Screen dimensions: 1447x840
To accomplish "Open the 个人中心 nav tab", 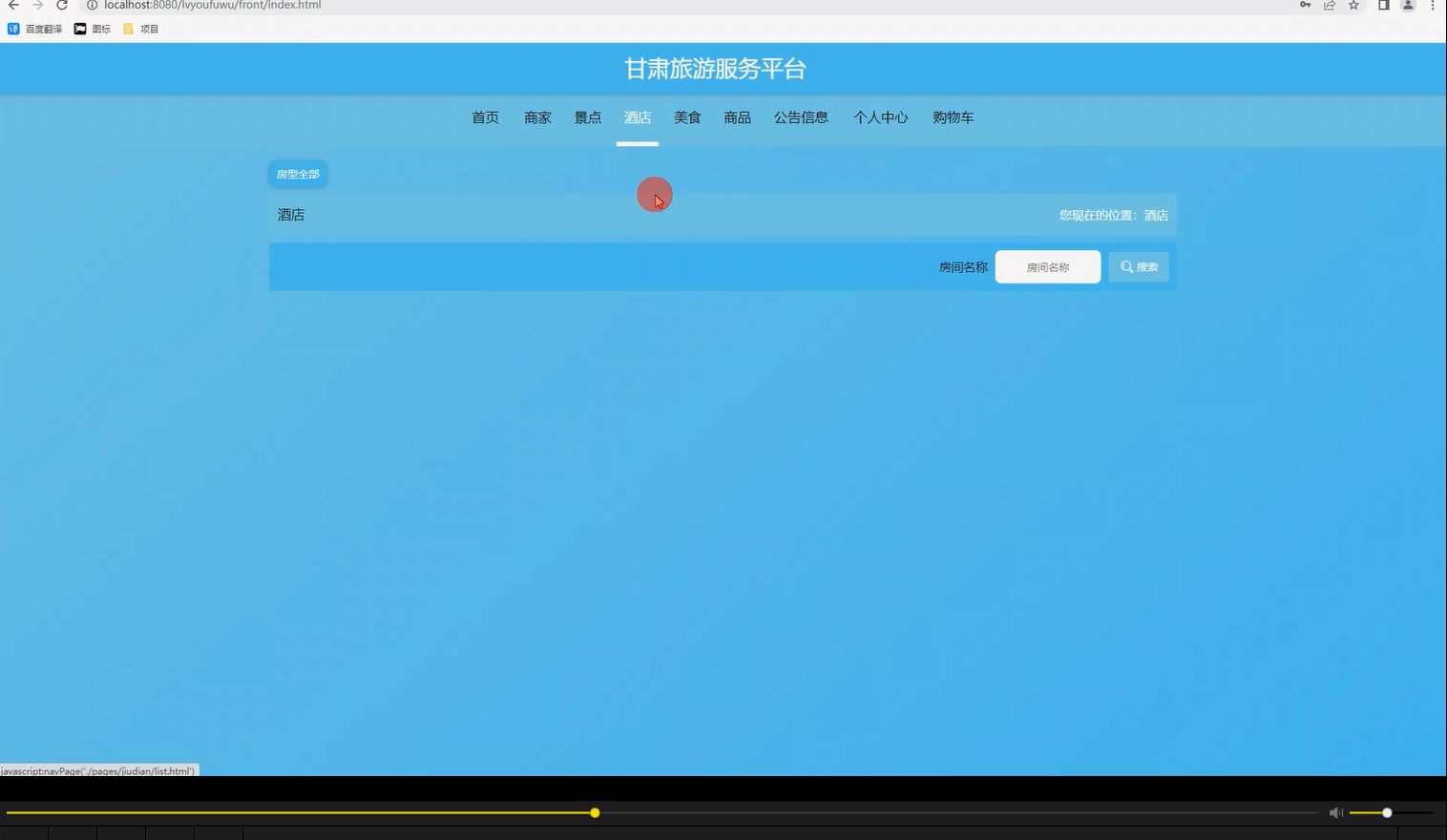I will coord(880,117).
